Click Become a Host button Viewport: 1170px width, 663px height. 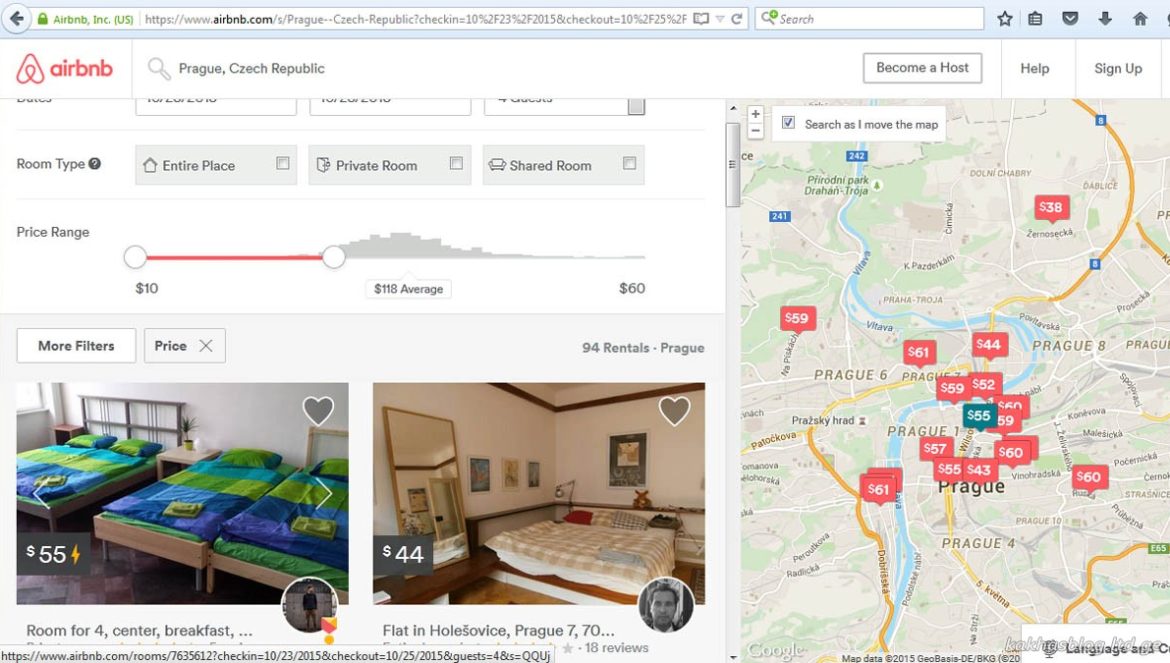tap(922, 68)
